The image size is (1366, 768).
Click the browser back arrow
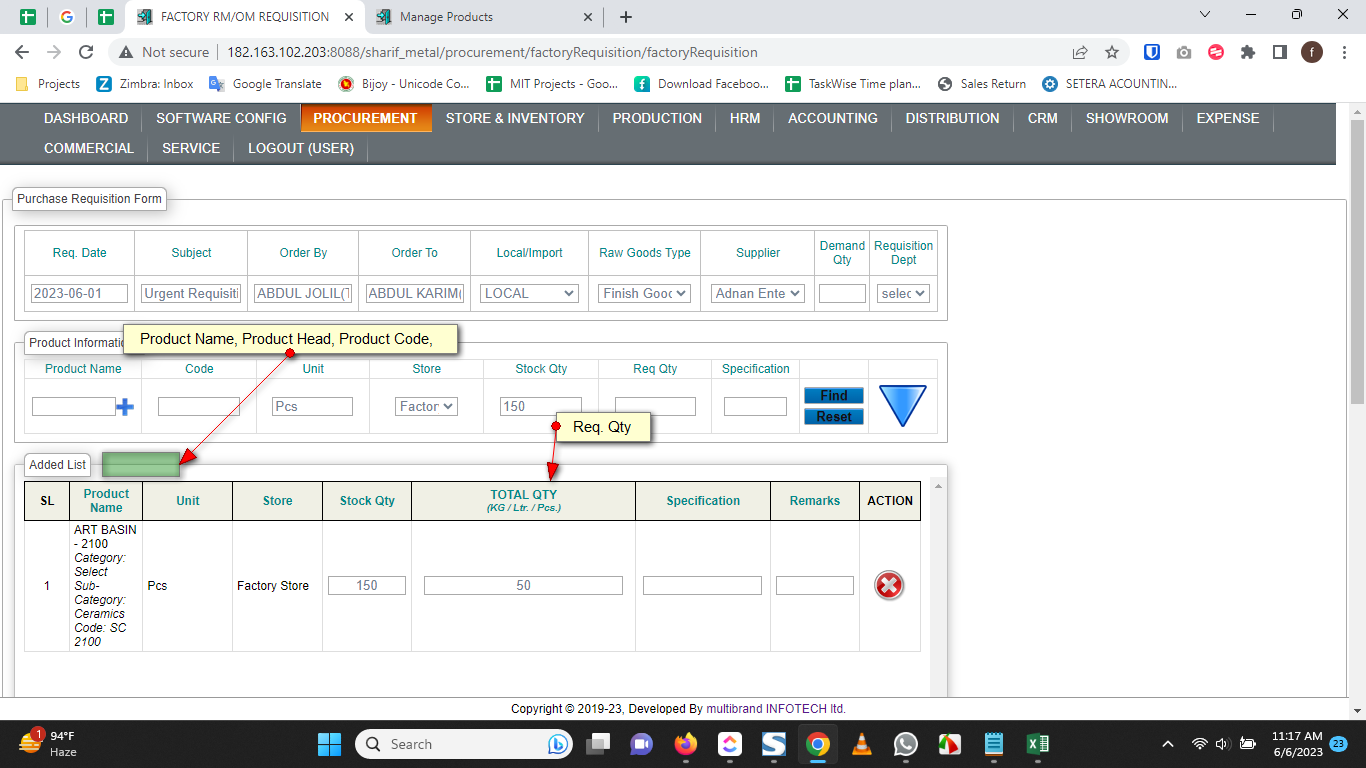pyautogui.click(x=22, y=52)
